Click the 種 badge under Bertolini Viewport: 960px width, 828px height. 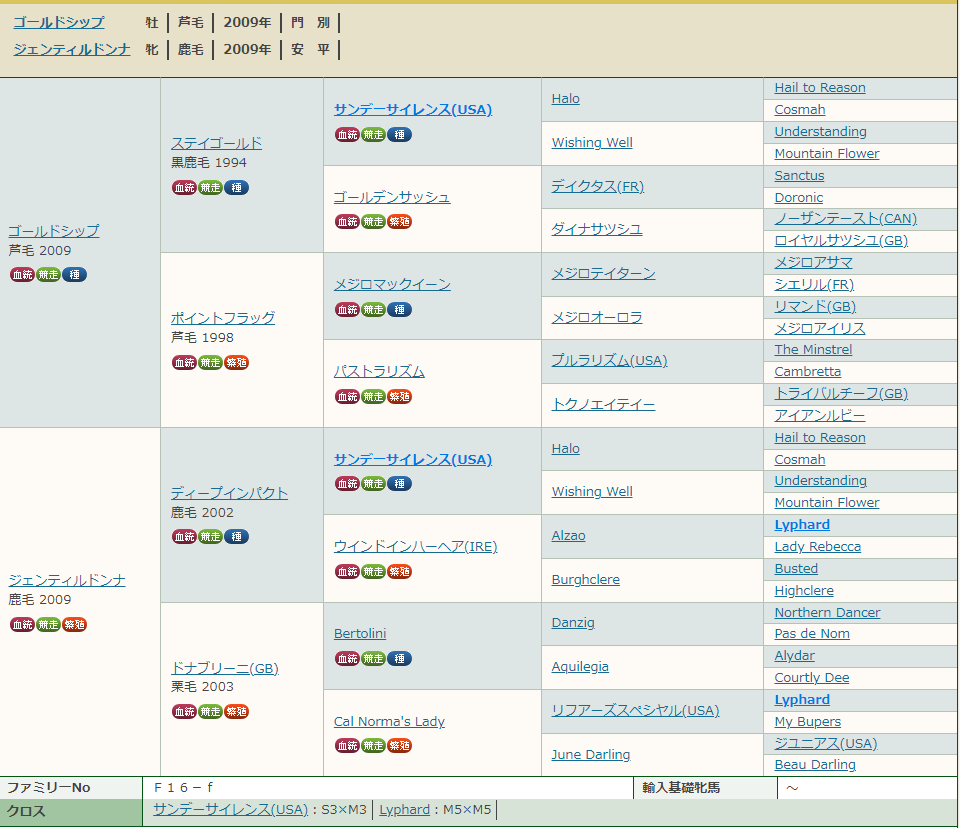399,659
